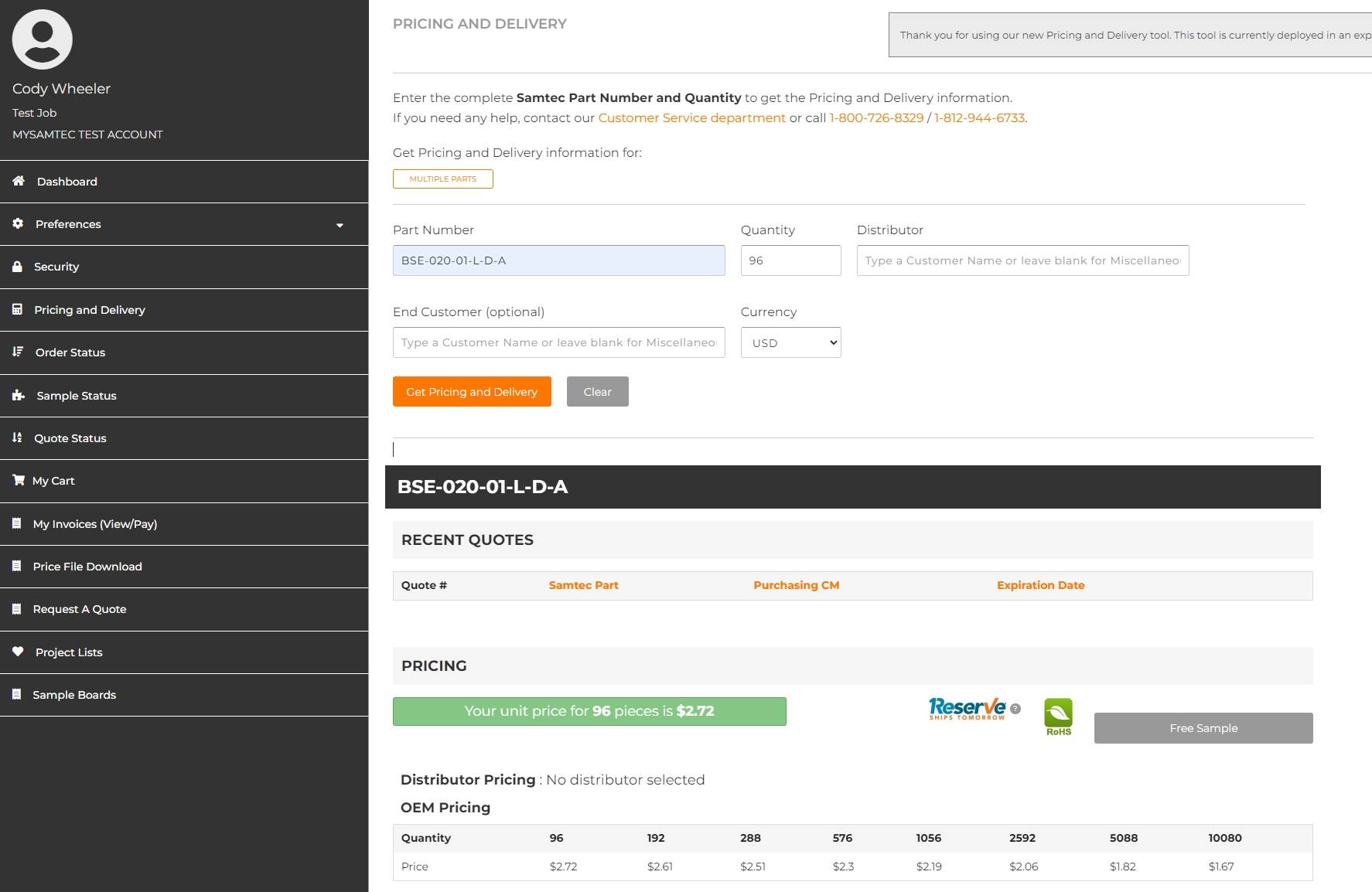This screenshot has height=892, width=1372.
Task: Click the 10080 quantity column header
Action: point(1225,838)
